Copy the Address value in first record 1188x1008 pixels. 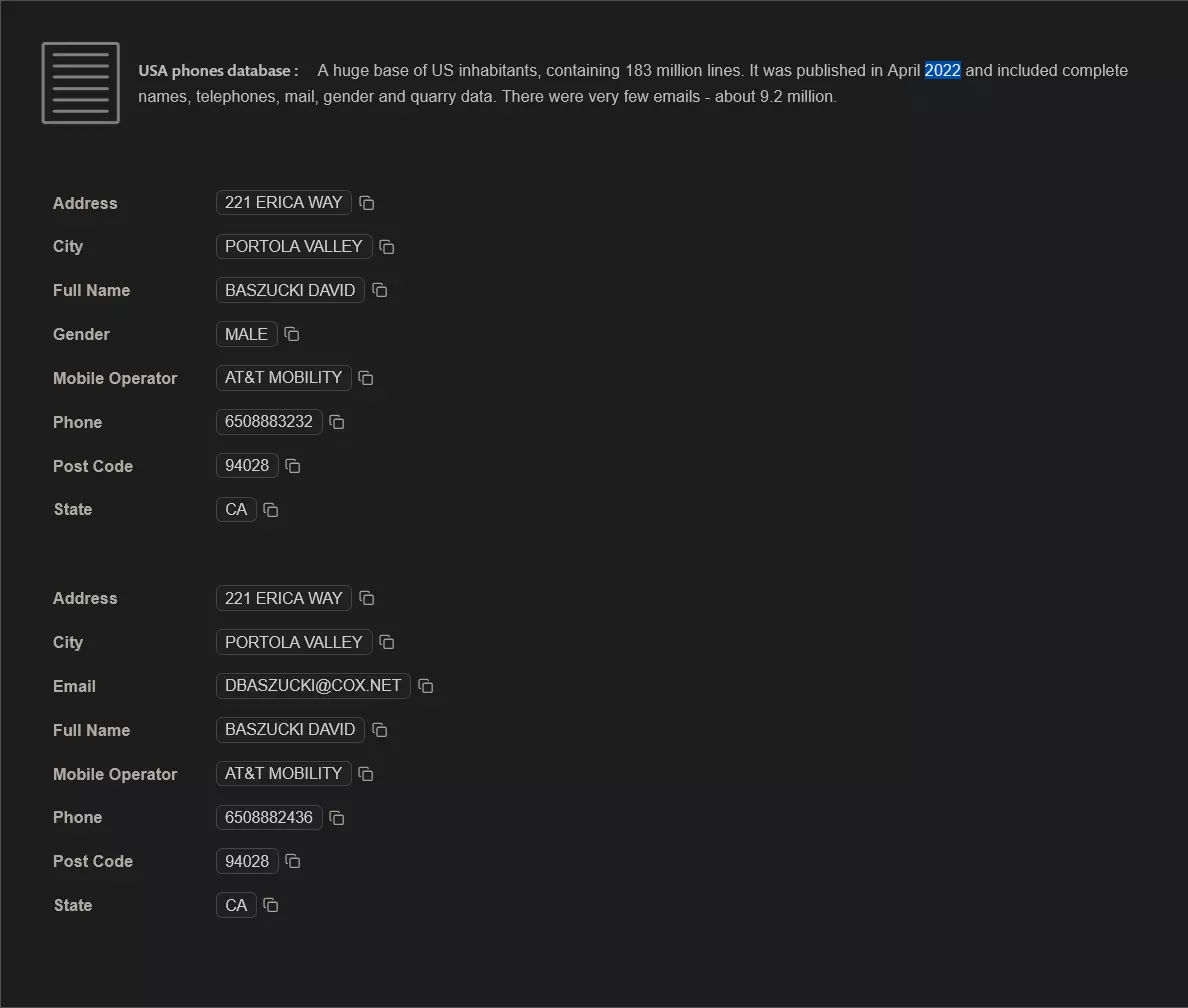pyautogui.click(x=367, y=203)
